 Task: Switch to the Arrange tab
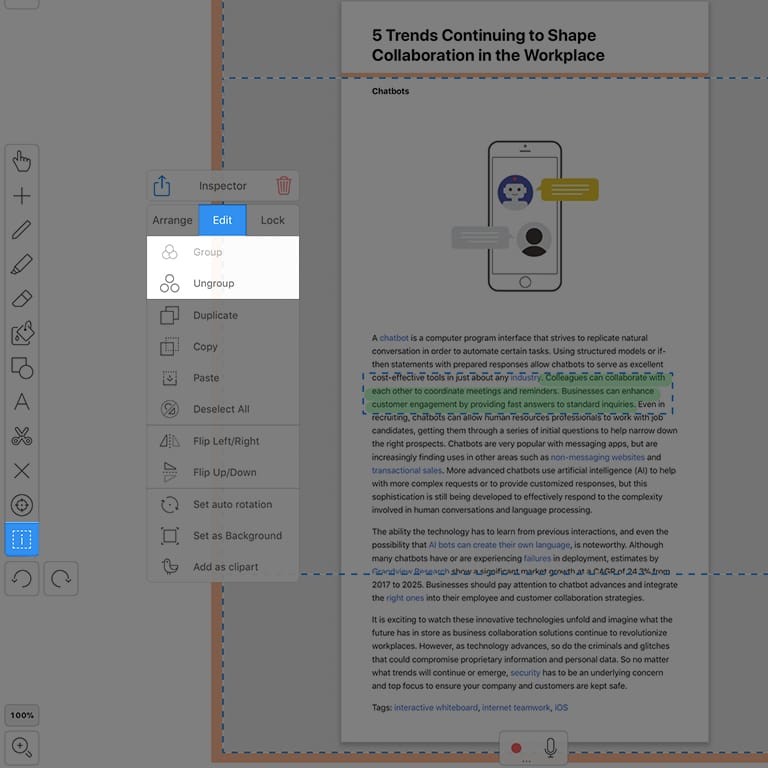172,220
